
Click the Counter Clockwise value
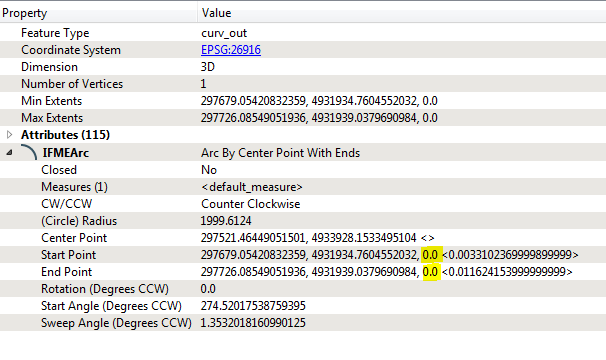[250, 204]
